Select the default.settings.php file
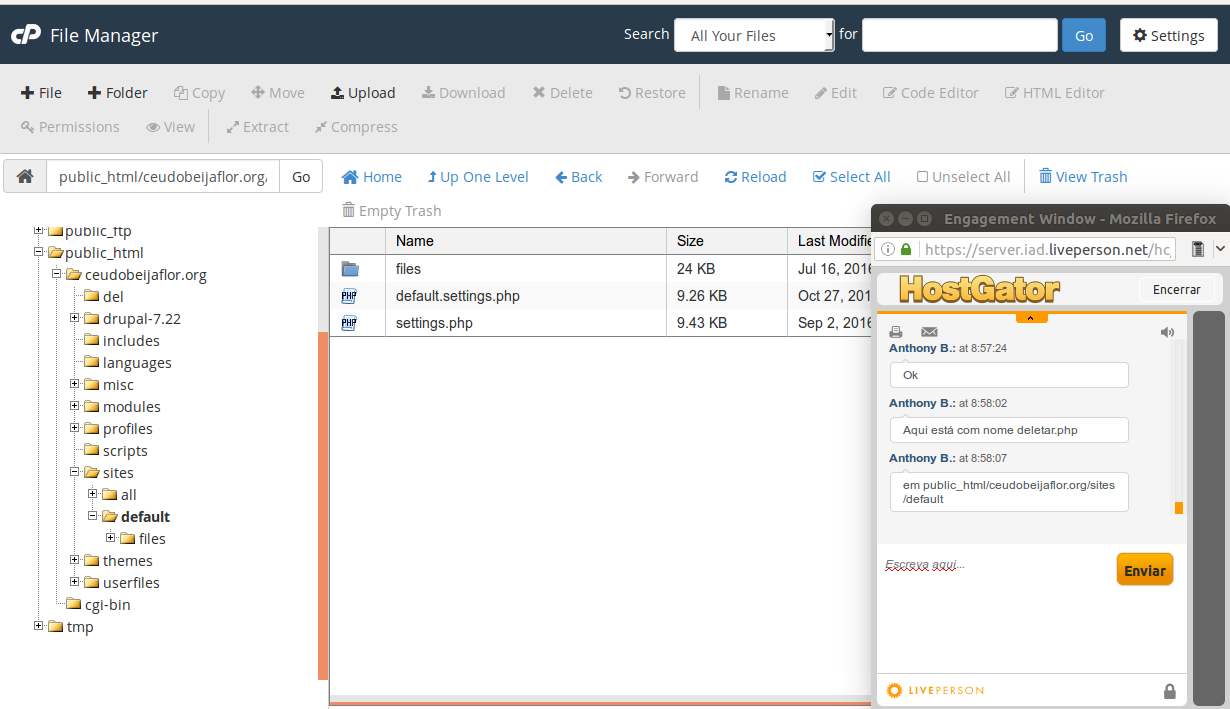Screen dimensions: 1230x709 (x=457, y=296)
